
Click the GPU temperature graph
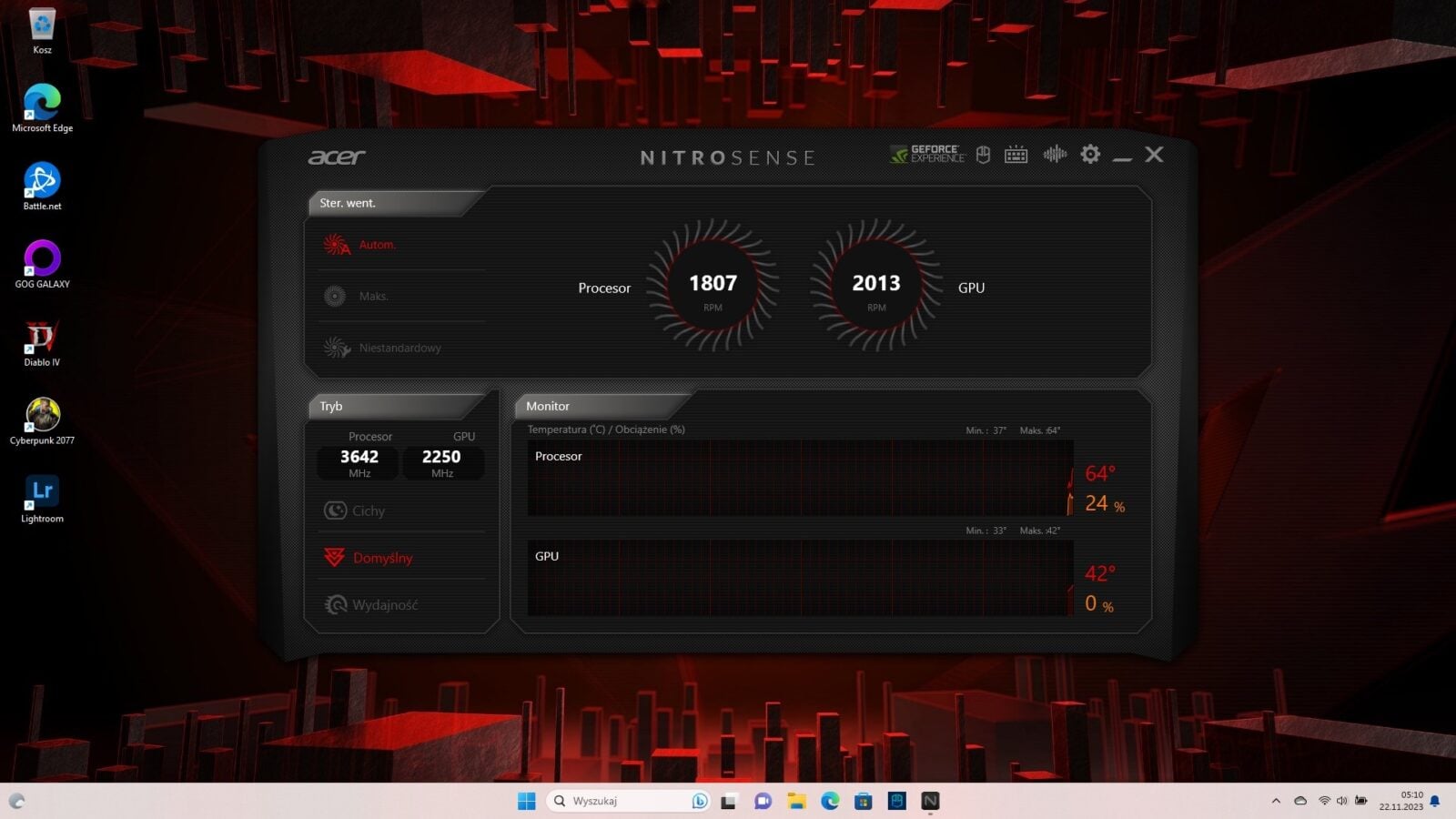point(800,578)
